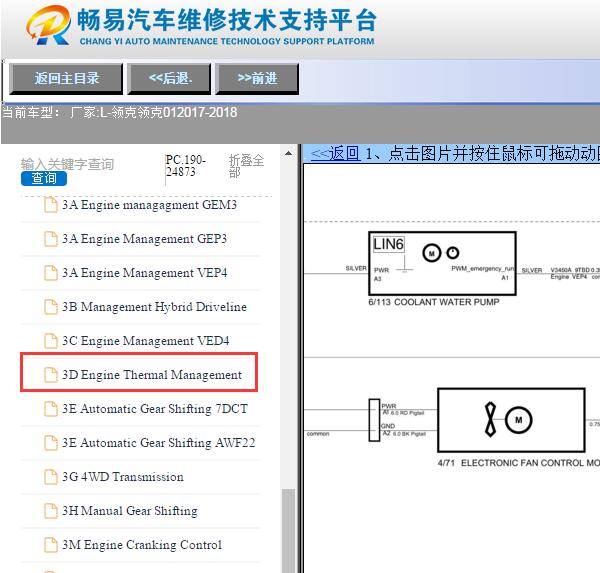Click document icon beside 3E Automatic Gear Shifting 7DCT
This screenshot has height=573, width=600.
[x=51, y=409]
